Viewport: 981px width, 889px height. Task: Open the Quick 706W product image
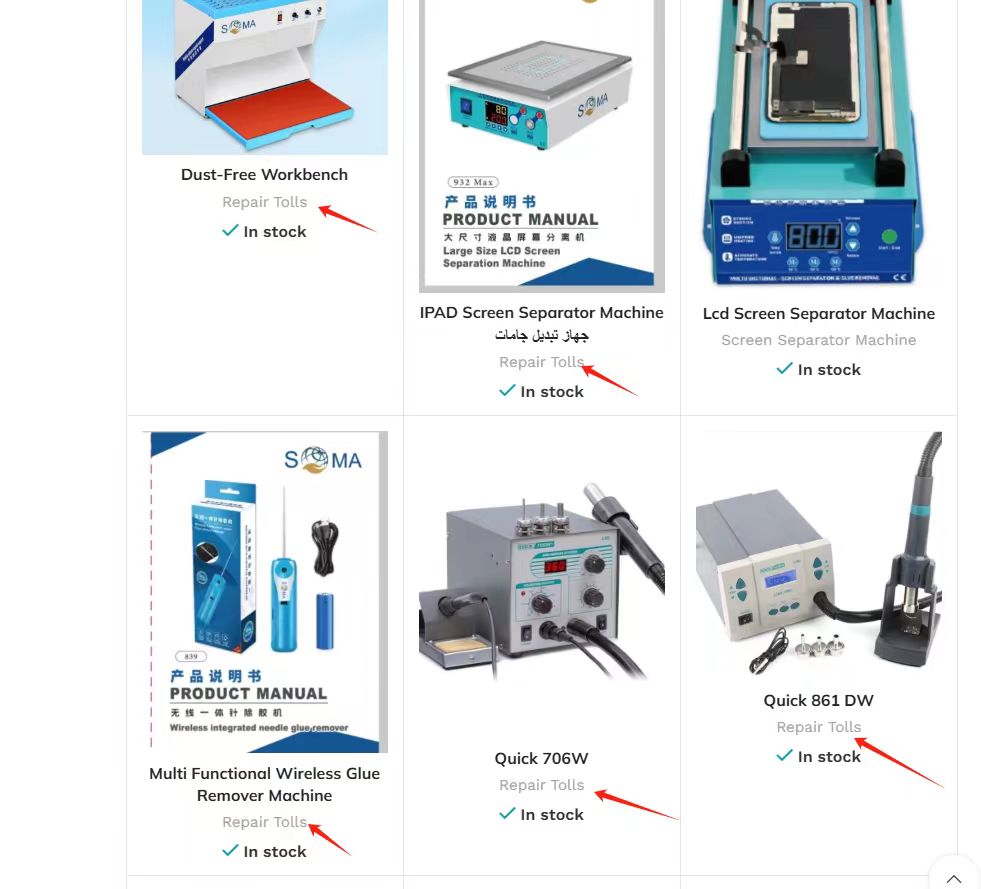coord(542,585)
